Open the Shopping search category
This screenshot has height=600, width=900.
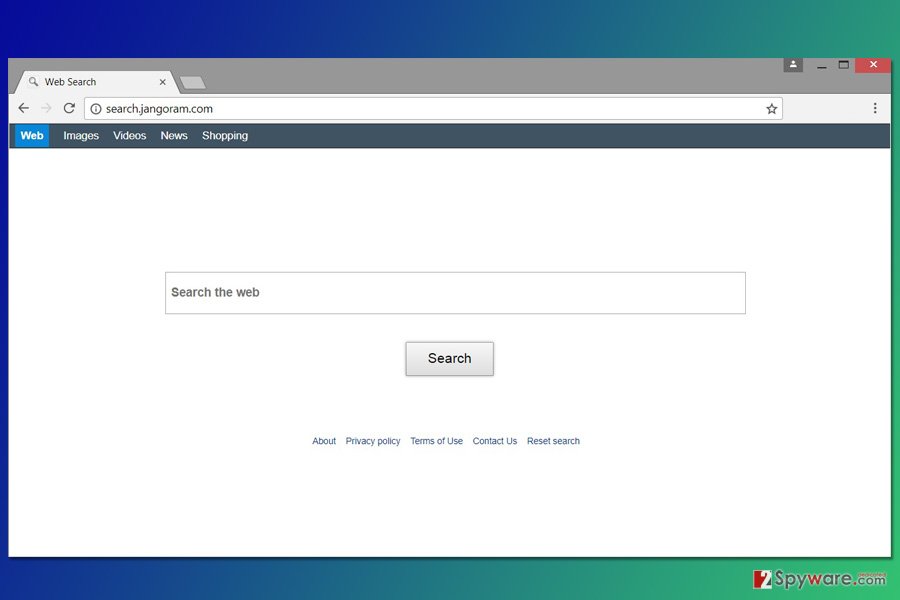(x=224, y=135)
